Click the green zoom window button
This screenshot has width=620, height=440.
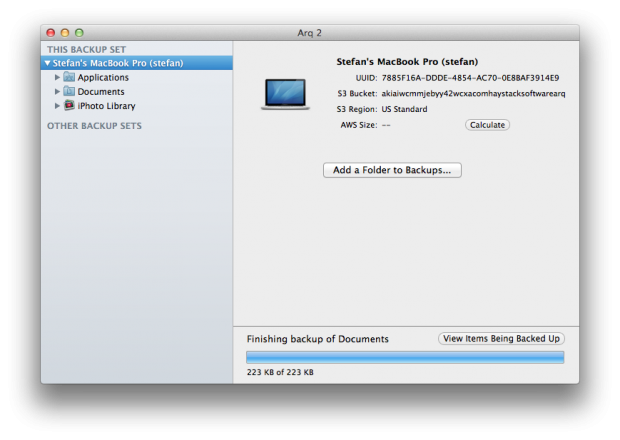pyautogui.click(x=79, y=33)
